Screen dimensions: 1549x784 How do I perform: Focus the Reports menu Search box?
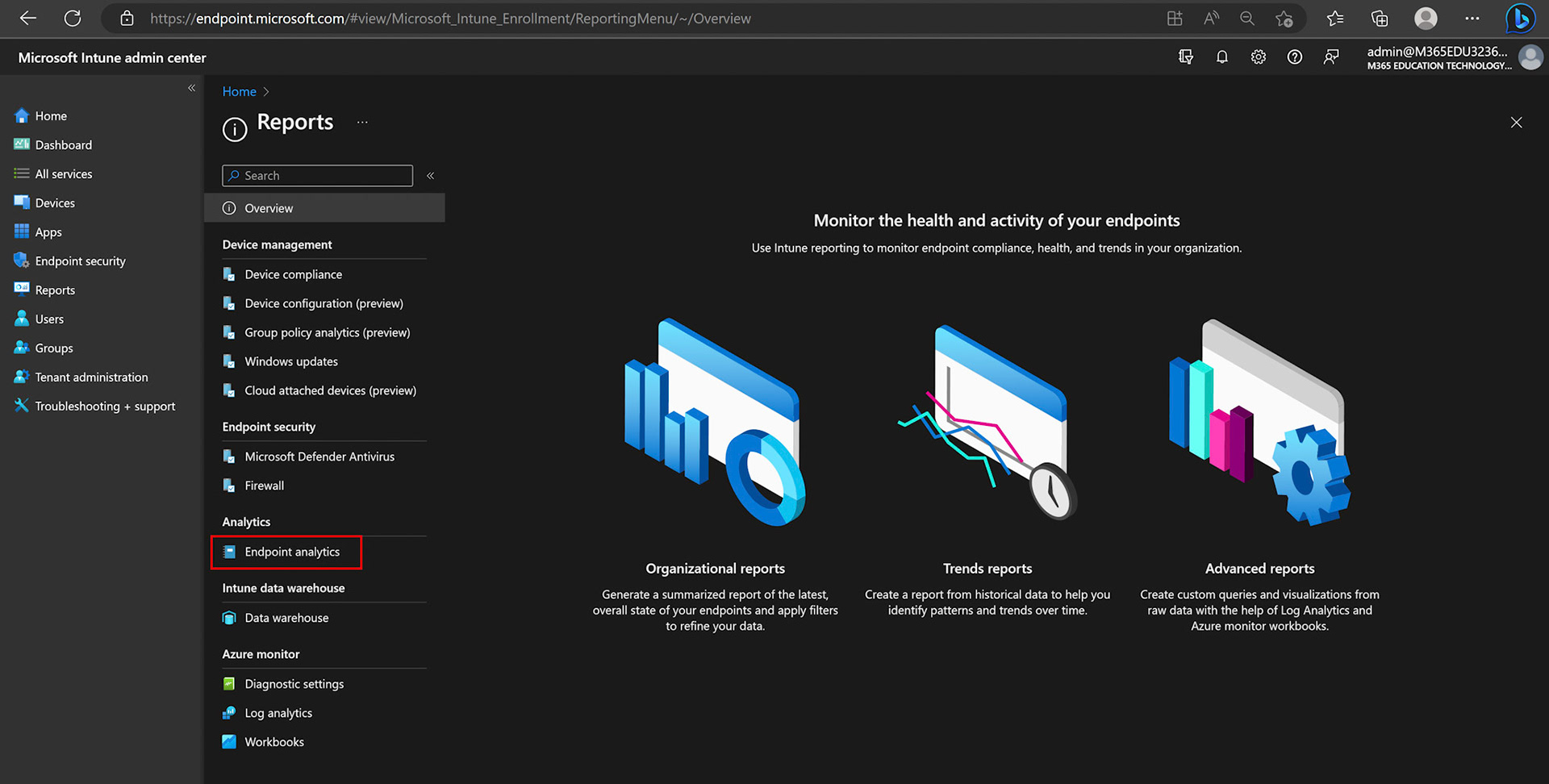pyautogui.click(x=317, y=175)
